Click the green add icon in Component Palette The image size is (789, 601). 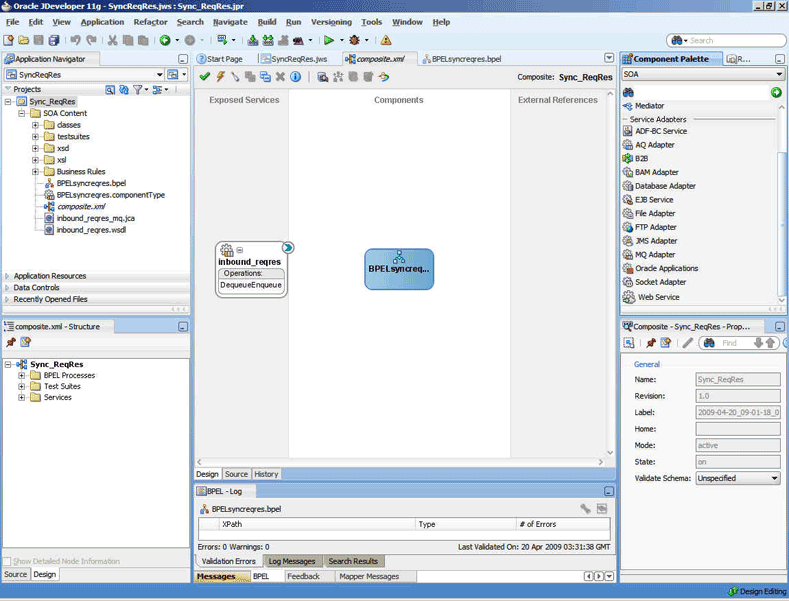click(x=776, y=92)
